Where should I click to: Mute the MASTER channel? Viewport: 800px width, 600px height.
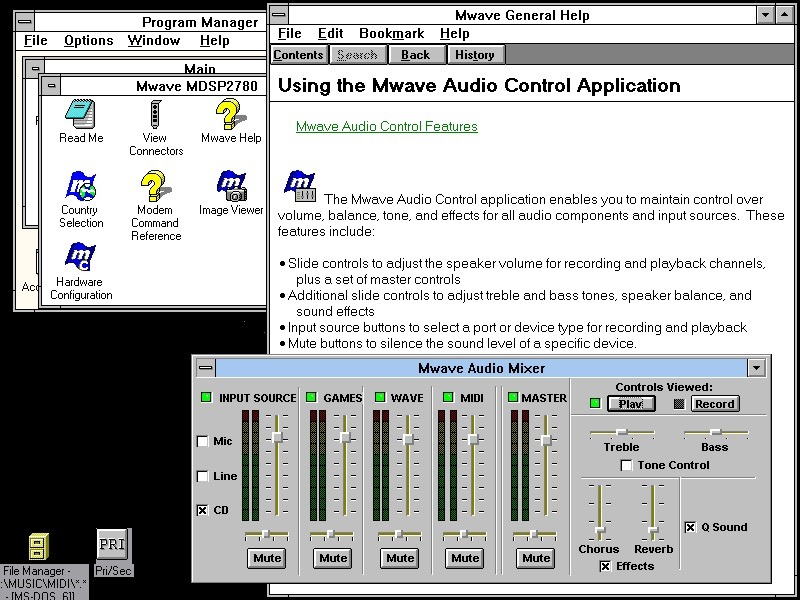(x=536, y=558)
